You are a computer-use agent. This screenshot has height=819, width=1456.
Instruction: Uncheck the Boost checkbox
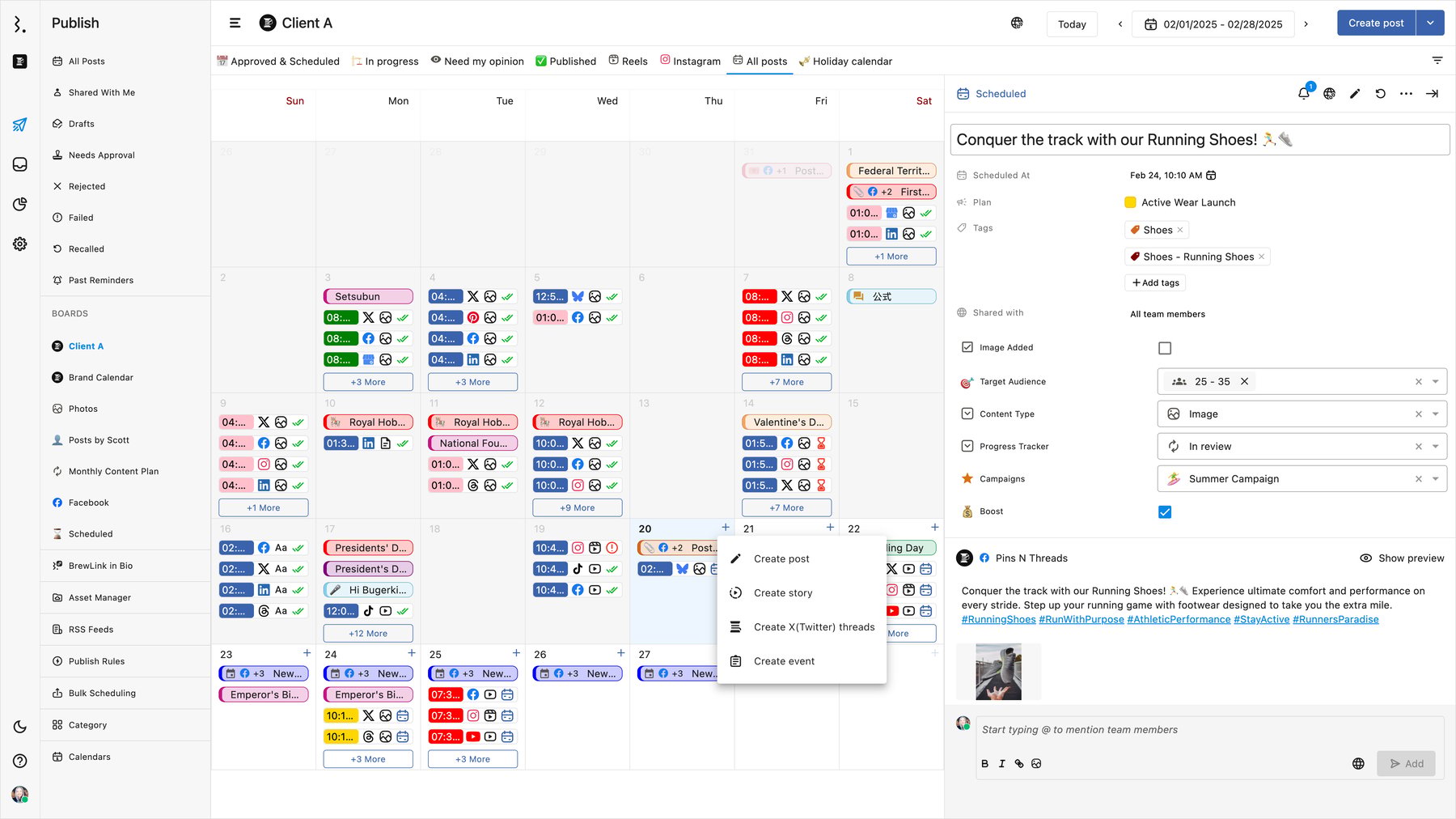(x=1165, y=512)
